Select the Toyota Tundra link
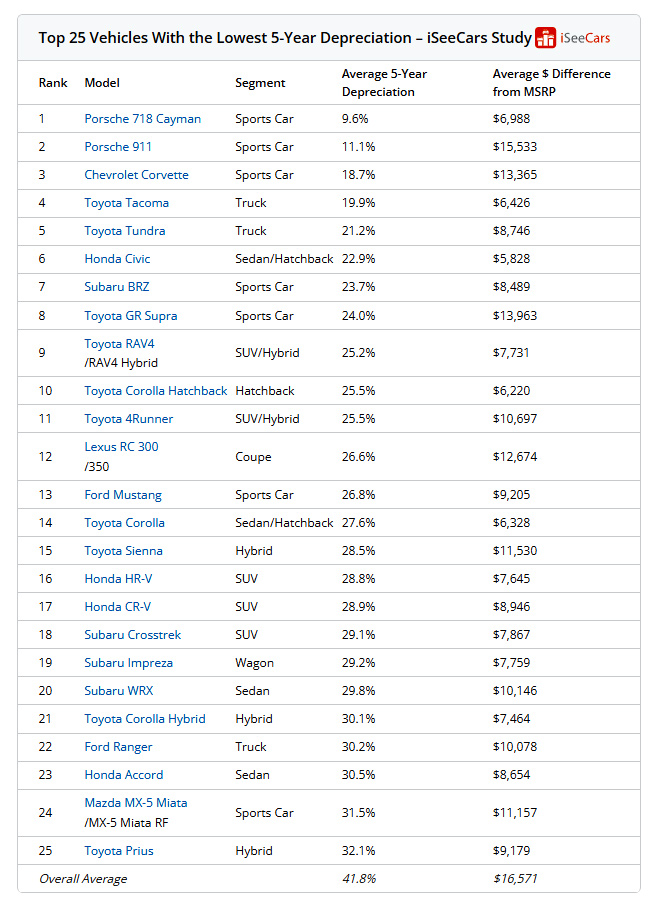The width and height of the screenshot is (652, 907). coord(125,231)
